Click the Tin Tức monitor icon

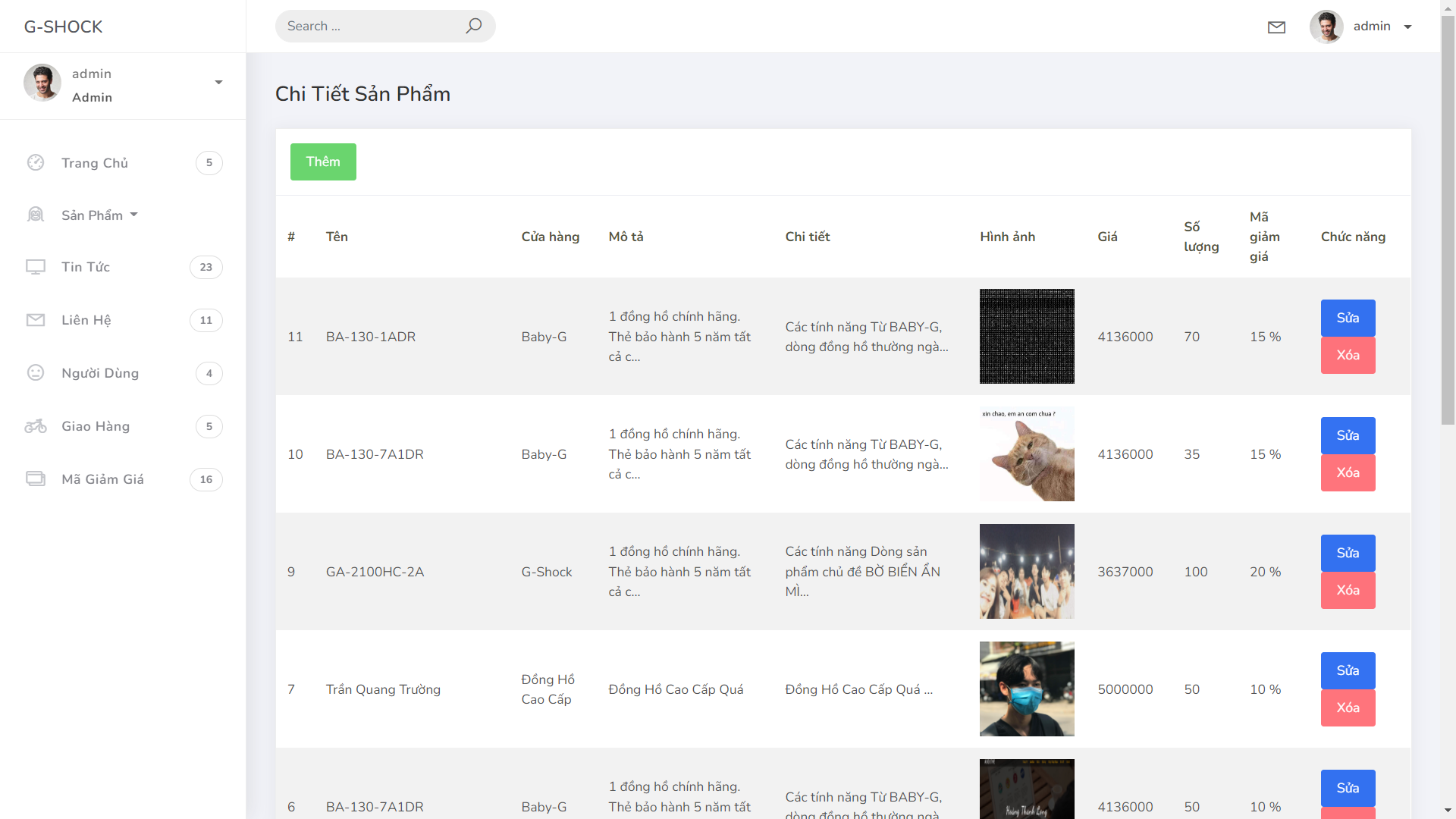(x=36, y=267)
